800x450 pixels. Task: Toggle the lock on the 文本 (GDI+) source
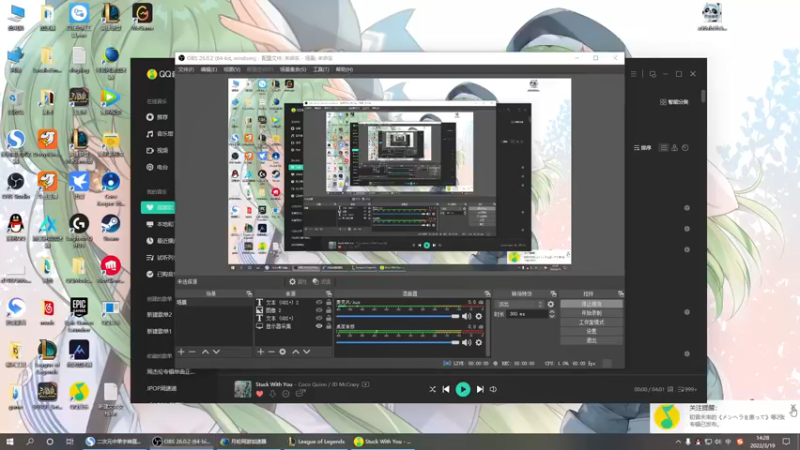click(x=329, y=318)
